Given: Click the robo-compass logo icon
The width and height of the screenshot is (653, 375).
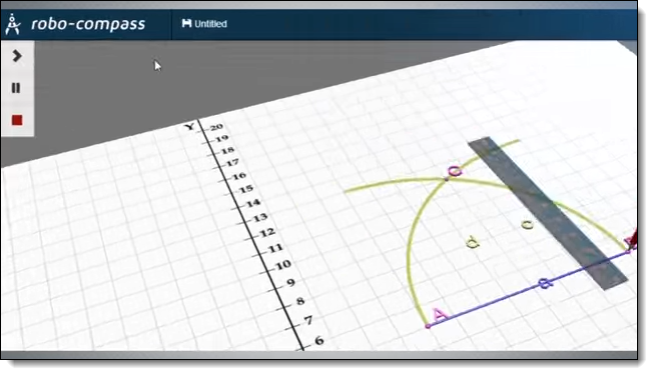Looking at the screenshot, I should pyautogui.click(x=13, y=24).
